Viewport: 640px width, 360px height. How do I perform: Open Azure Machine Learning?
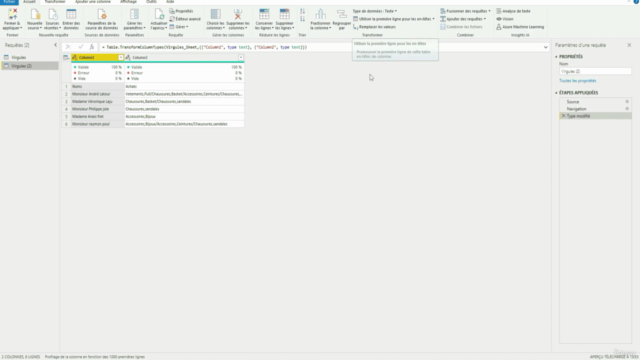click(520, 27)
